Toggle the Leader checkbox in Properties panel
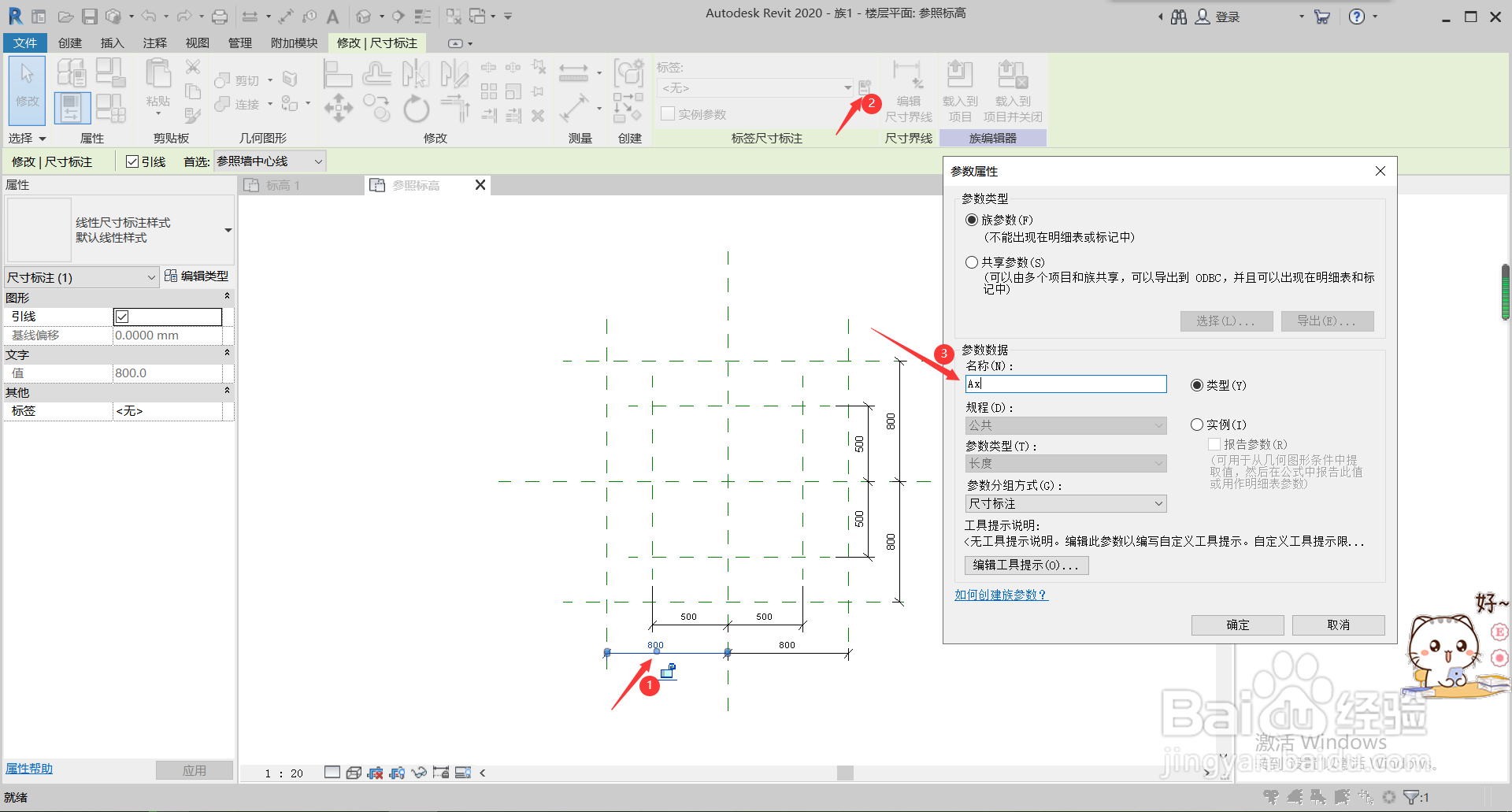The height and width of the screenshot is (812, 1512). 122,317
